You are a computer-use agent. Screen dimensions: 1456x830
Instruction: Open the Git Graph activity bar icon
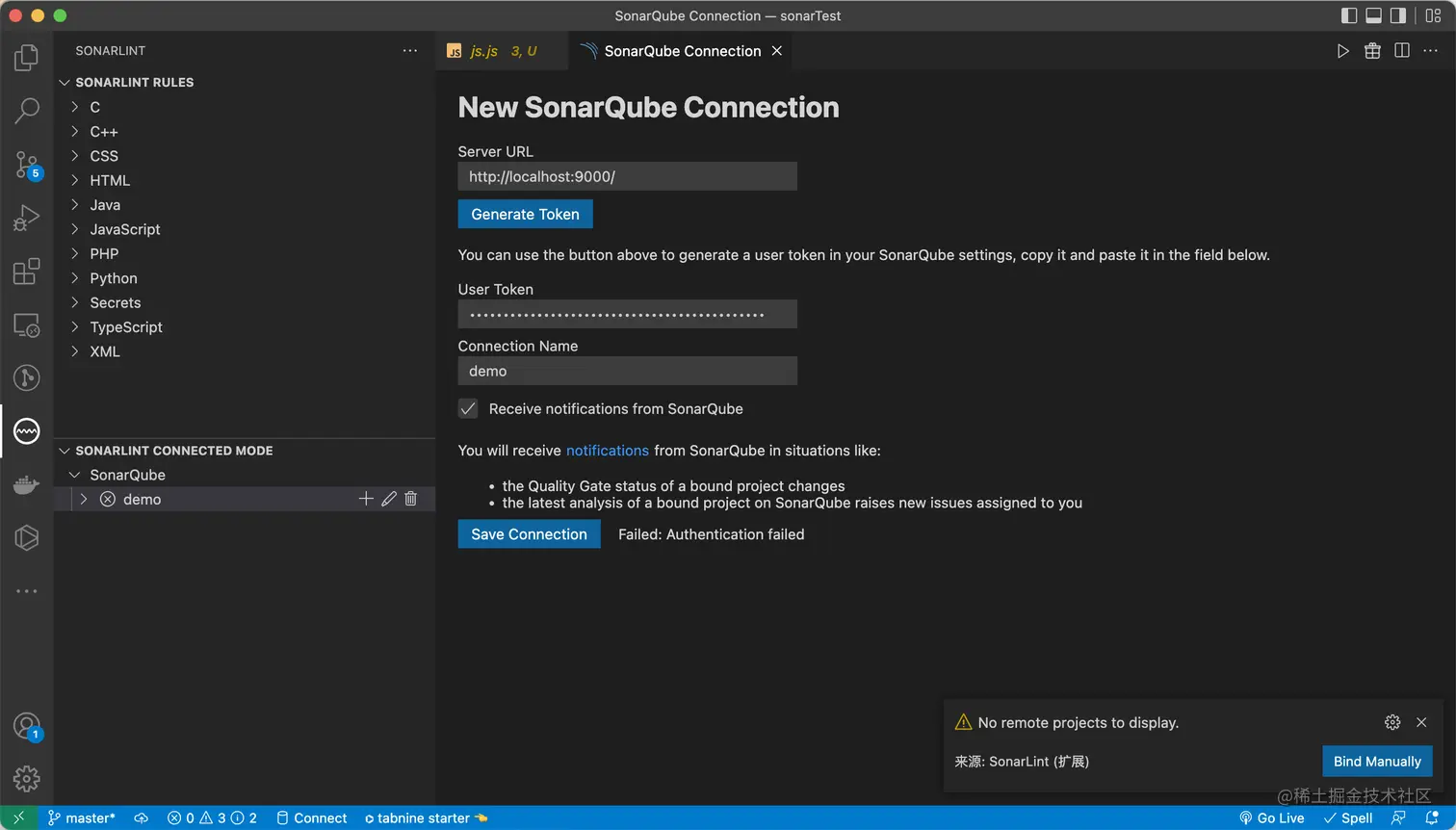click(27, 378)
